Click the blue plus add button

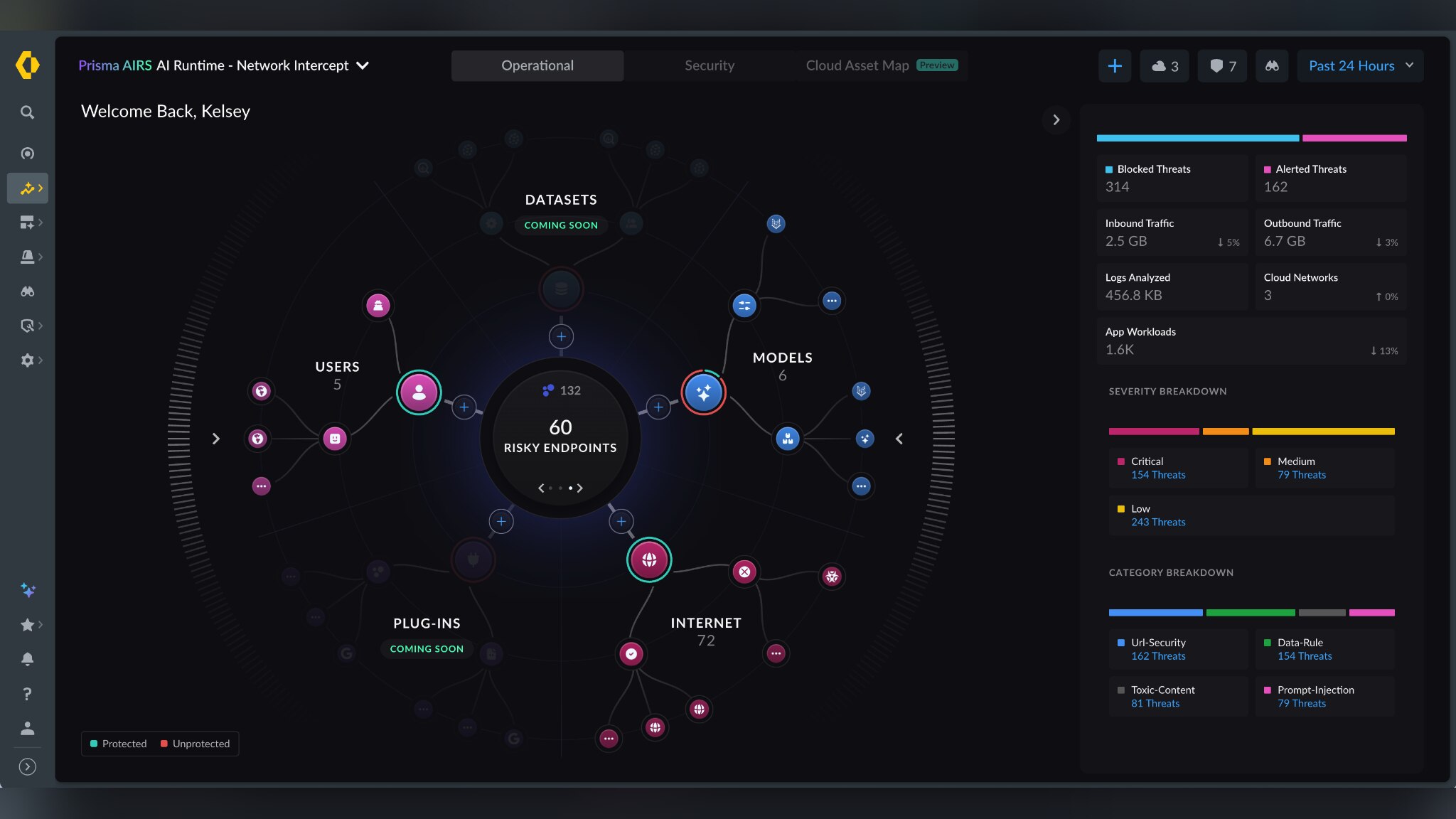pos(1114,66)
